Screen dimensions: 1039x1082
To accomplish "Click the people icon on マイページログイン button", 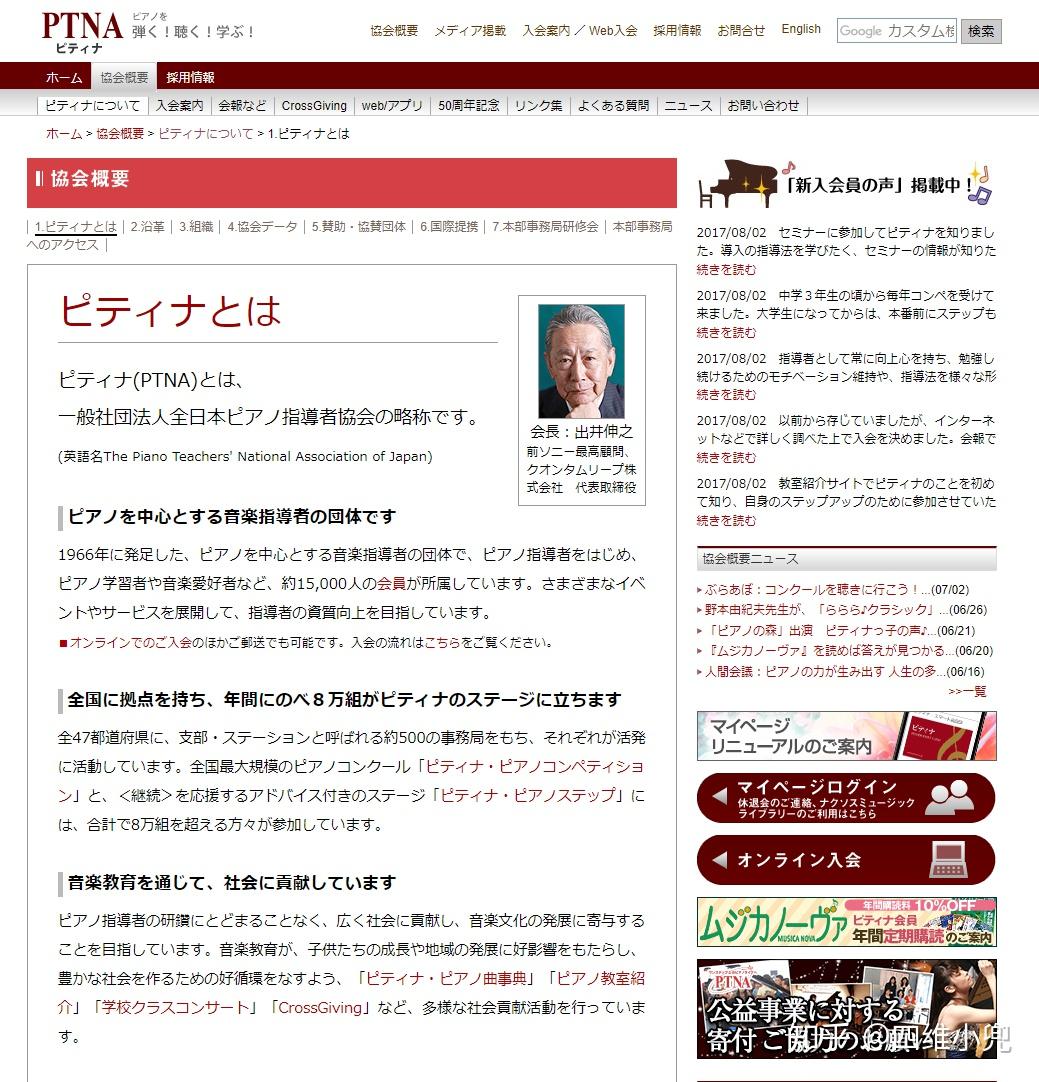I will tap(949, 797).
